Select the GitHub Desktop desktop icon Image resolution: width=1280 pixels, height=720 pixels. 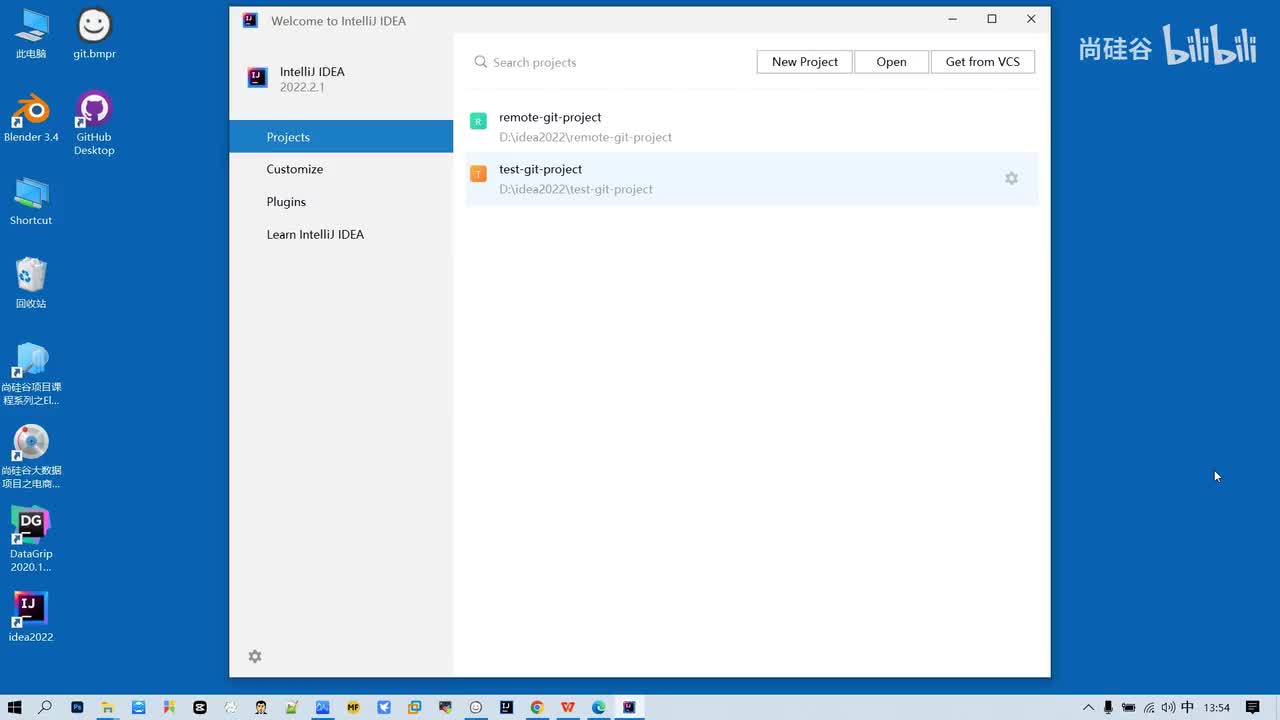94,124
